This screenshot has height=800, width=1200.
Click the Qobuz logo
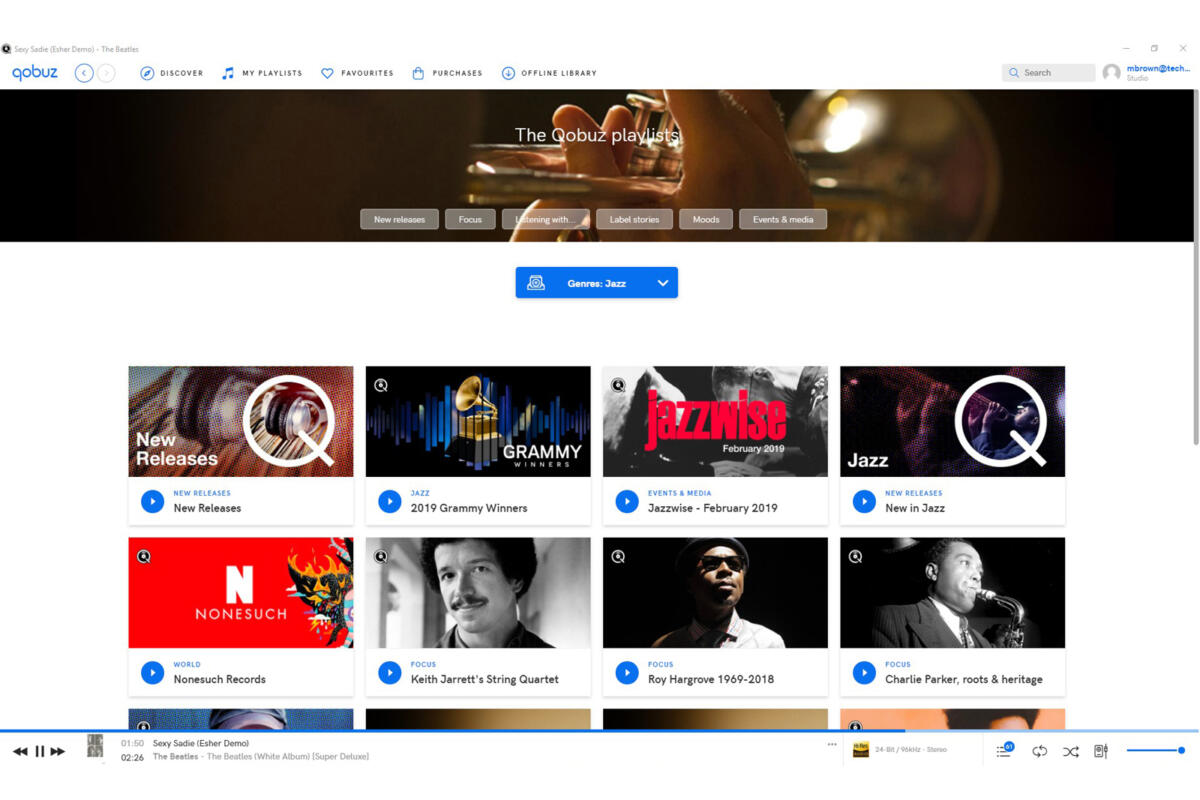click(x=35, y=73)
